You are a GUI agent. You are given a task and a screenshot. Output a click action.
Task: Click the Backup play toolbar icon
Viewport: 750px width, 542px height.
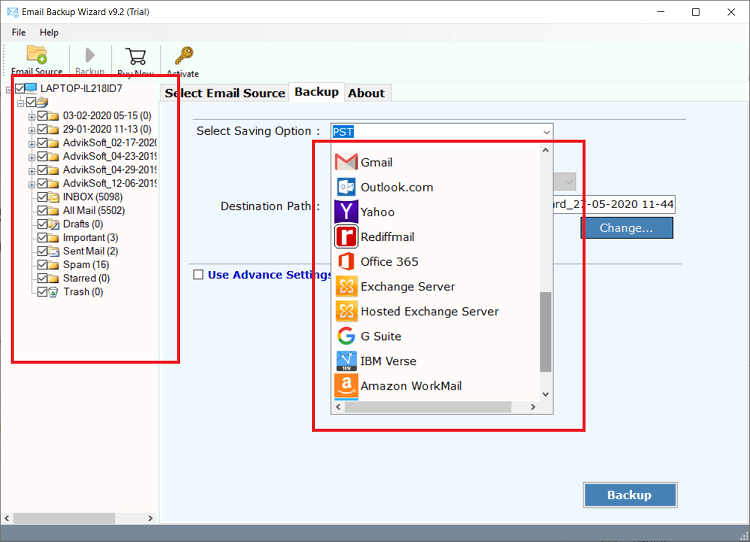pos(90,55)
